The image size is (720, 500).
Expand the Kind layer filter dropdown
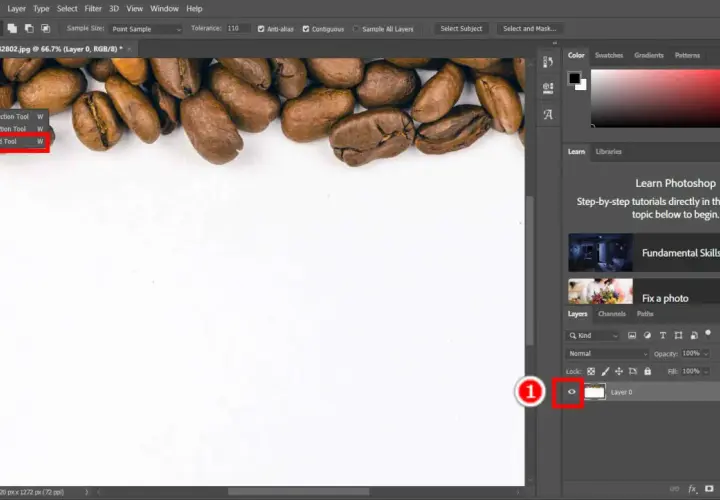tap(593, 336)
